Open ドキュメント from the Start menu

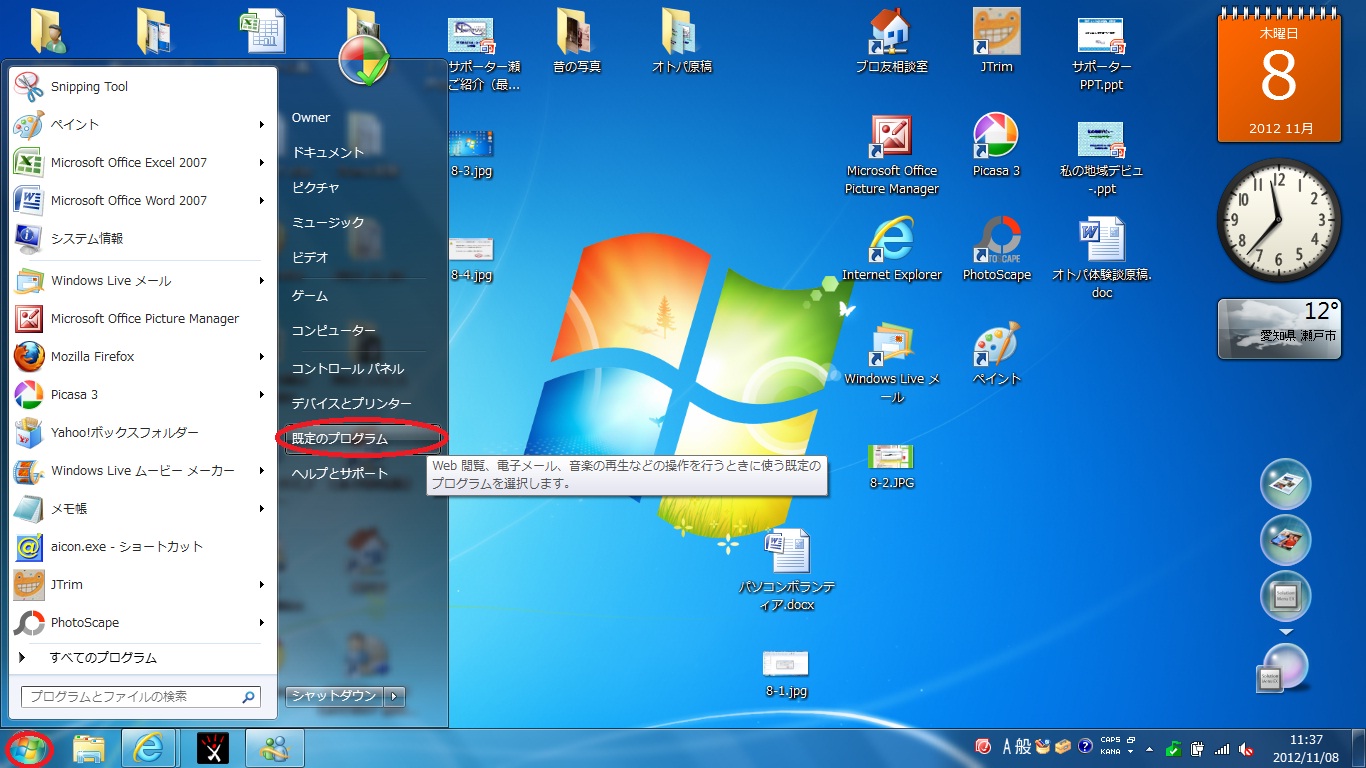[360, 152]
